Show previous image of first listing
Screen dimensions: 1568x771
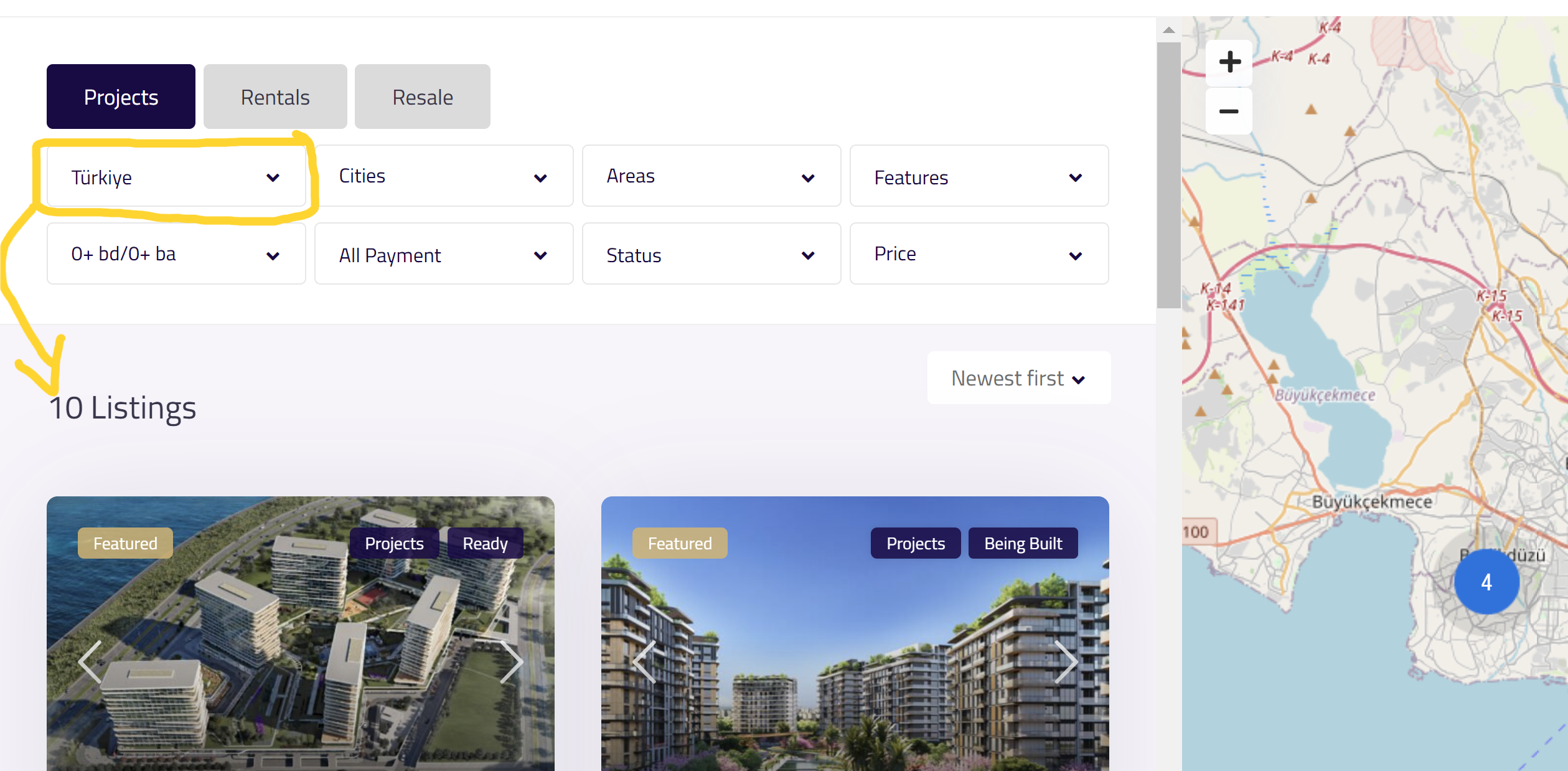point(91,661)
